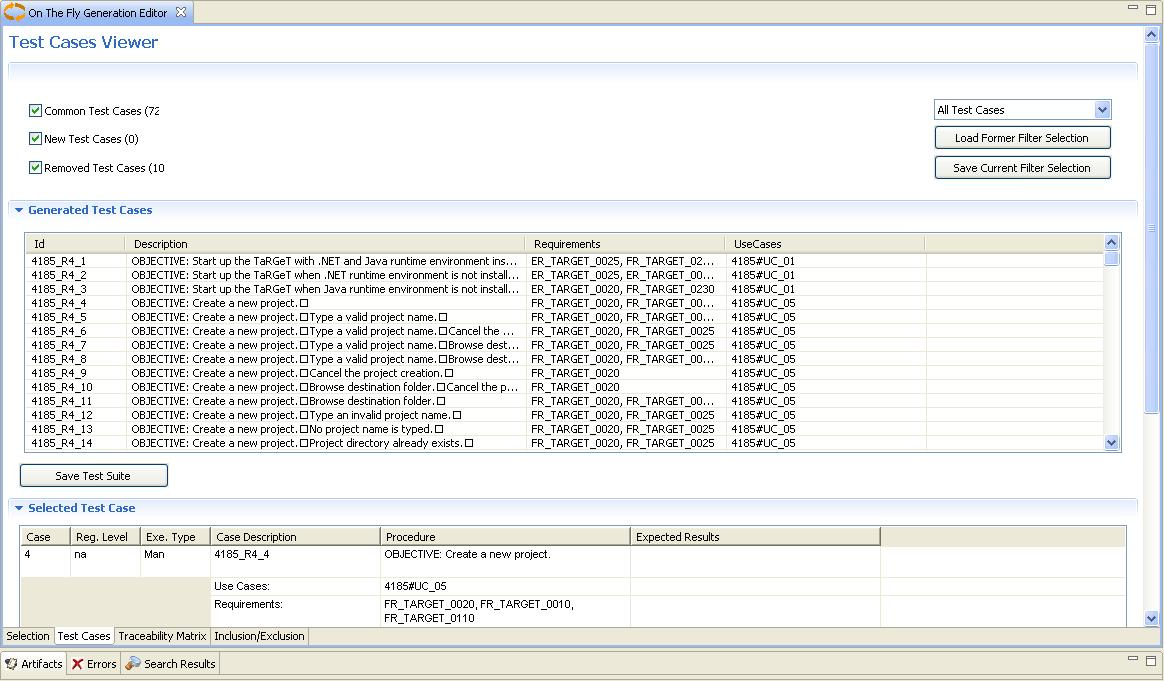Sort test cases by Id column header
Image resolution: width=1164 pixels, height=681 pixels.
coord(75,244)
